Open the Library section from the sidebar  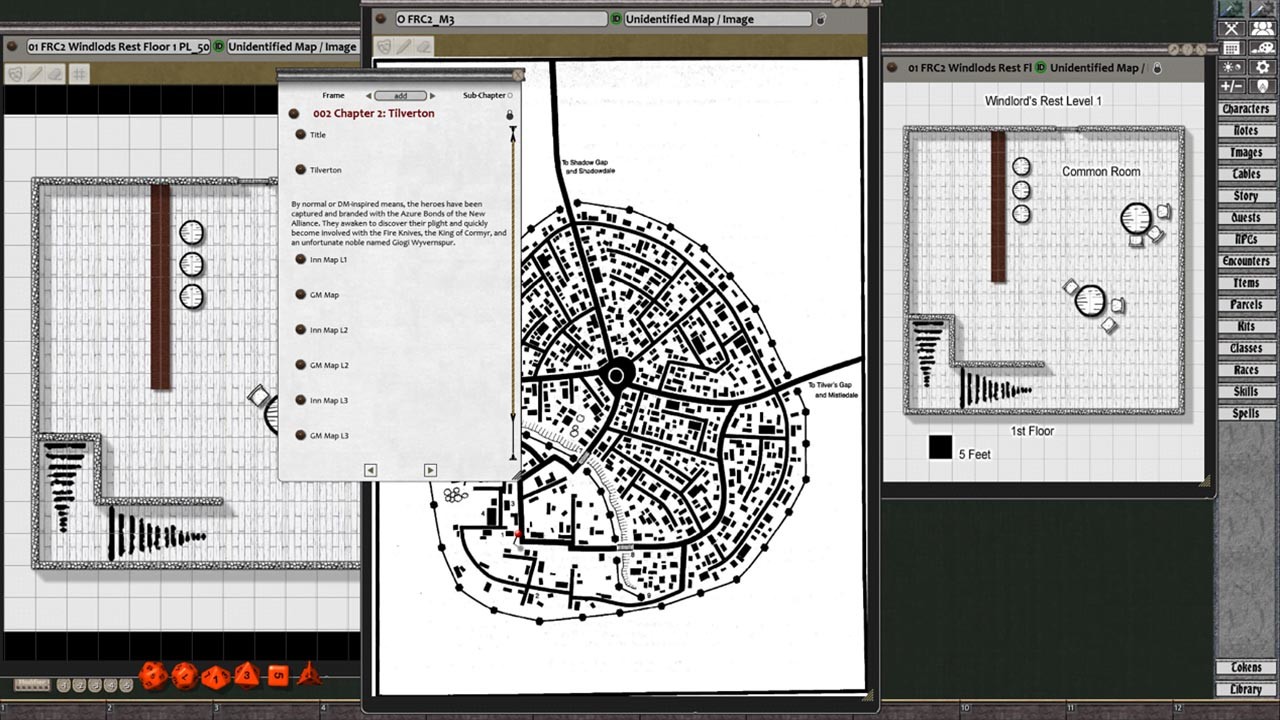1245,688
